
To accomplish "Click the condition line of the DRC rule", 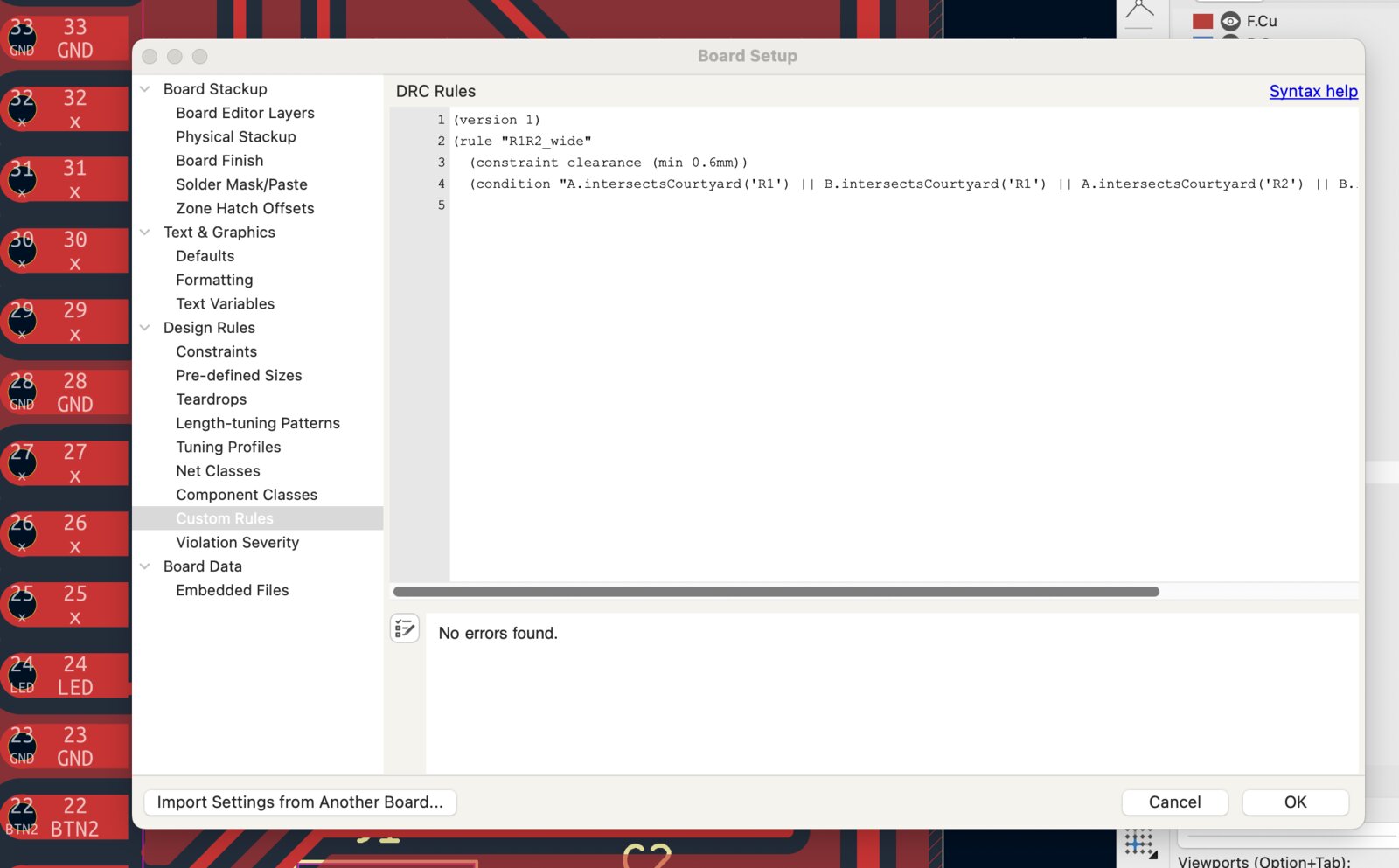I will click(x=913, y=184).
